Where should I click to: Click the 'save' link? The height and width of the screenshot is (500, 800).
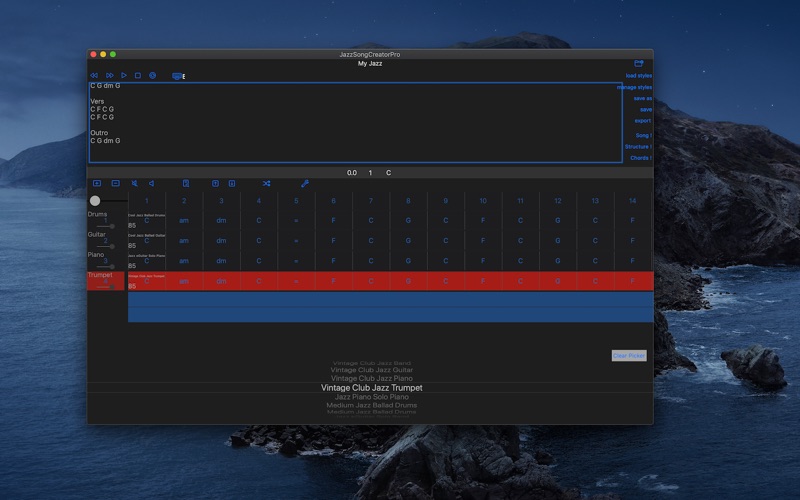pyautogui.click(x=646, y=110)
